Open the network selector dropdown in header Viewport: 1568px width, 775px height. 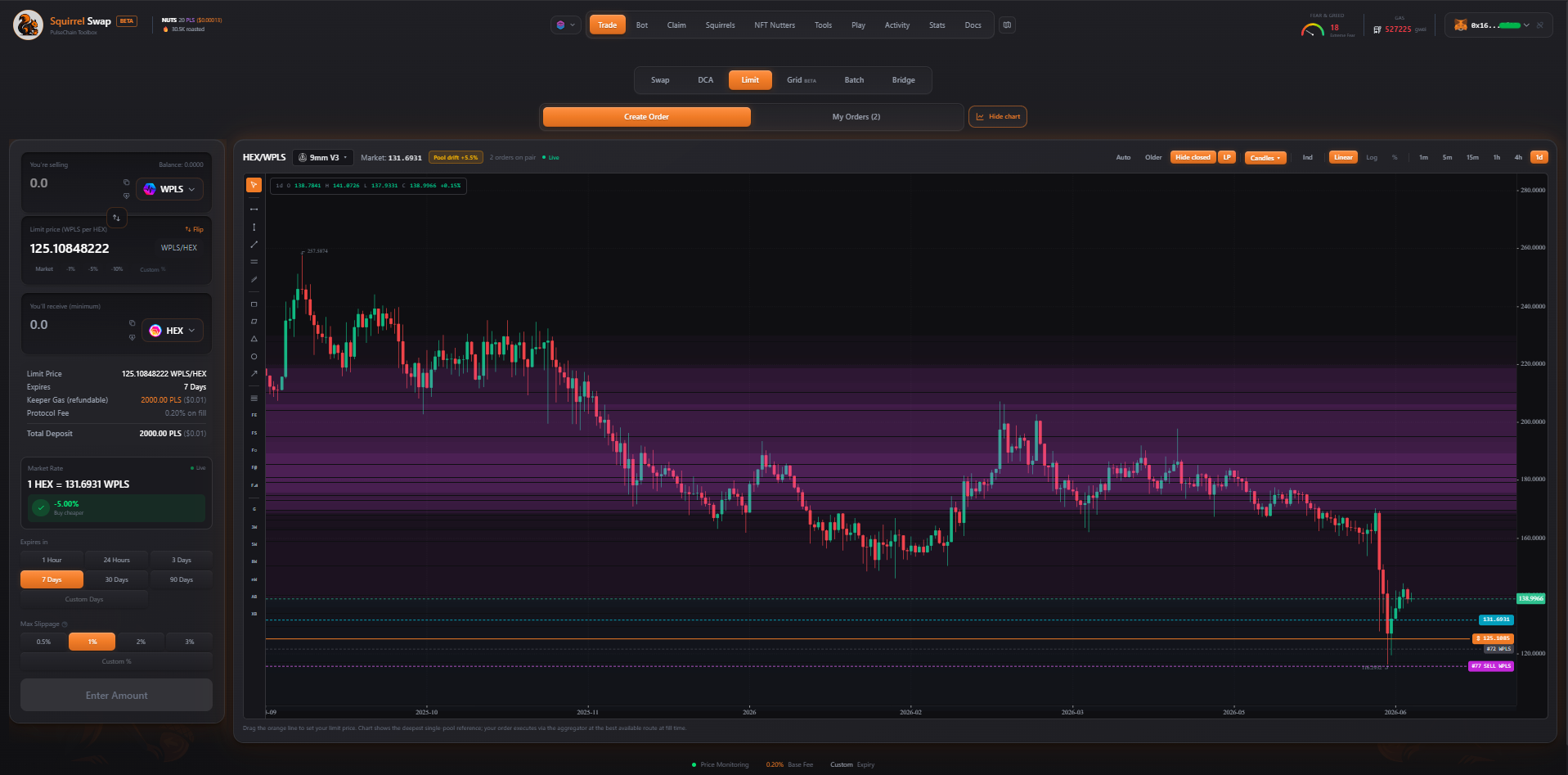[x=565, y=25]
